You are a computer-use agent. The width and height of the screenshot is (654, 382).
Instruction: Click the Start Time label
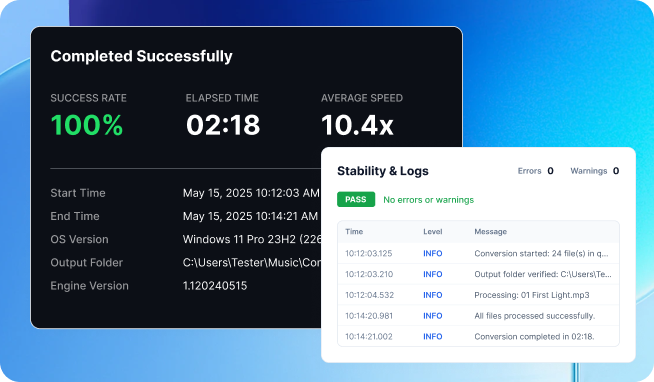[78, 193]
